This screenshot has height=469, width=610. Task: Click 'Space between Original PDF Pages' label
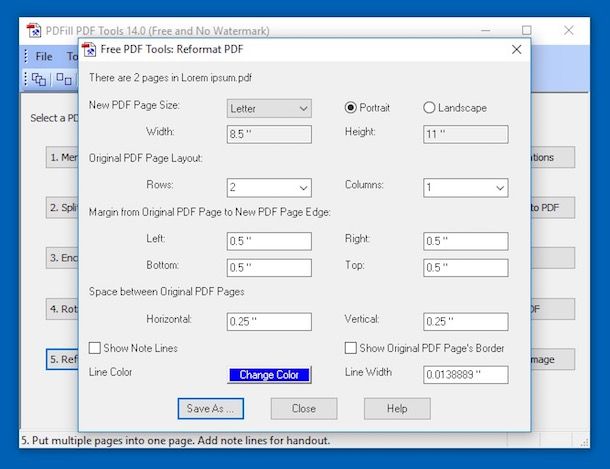pyautogui.click(x=167, y=292)
